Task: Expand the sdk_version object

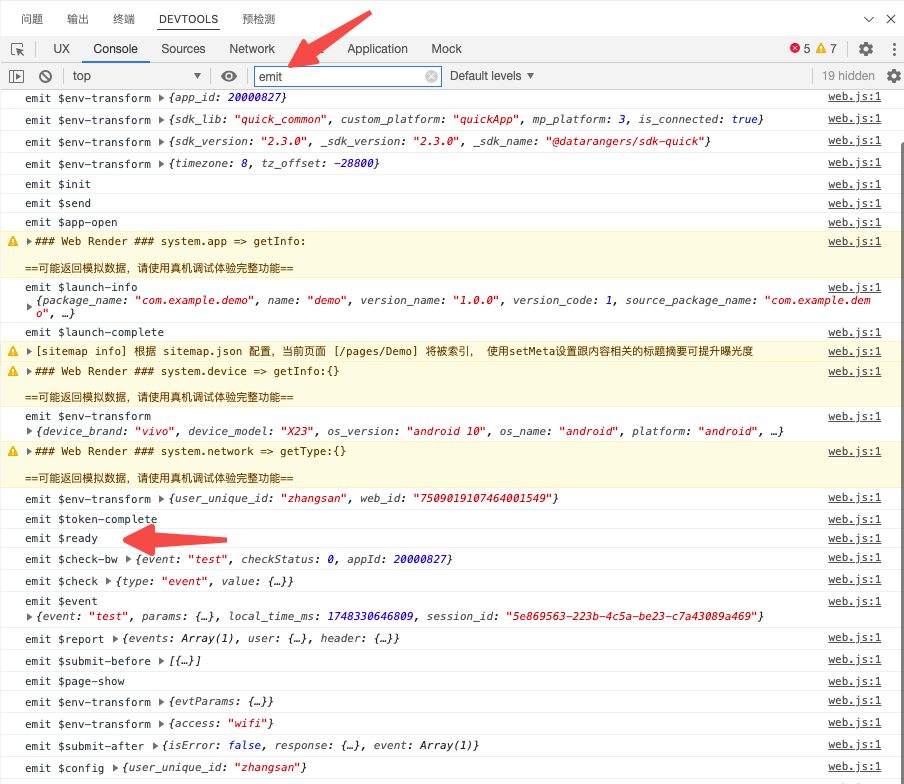Action: pyautogui.click(x=162, y=142)
